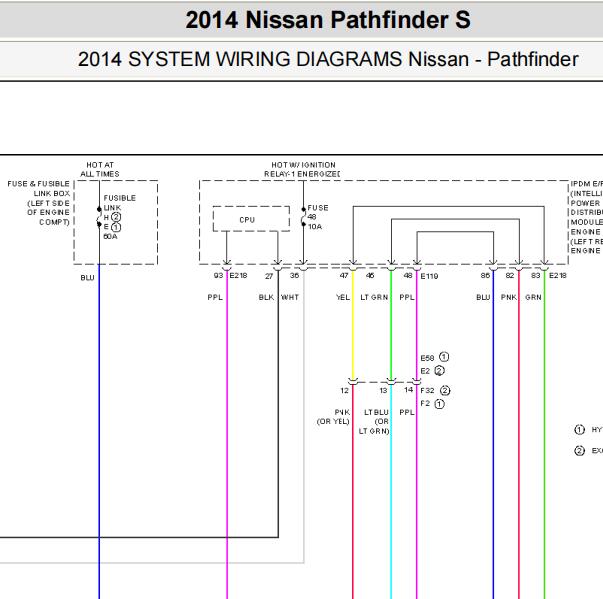Viewport: 603px width, 599px height.
Task: Click pin number '86'
Action: click(x=485, y=276)
